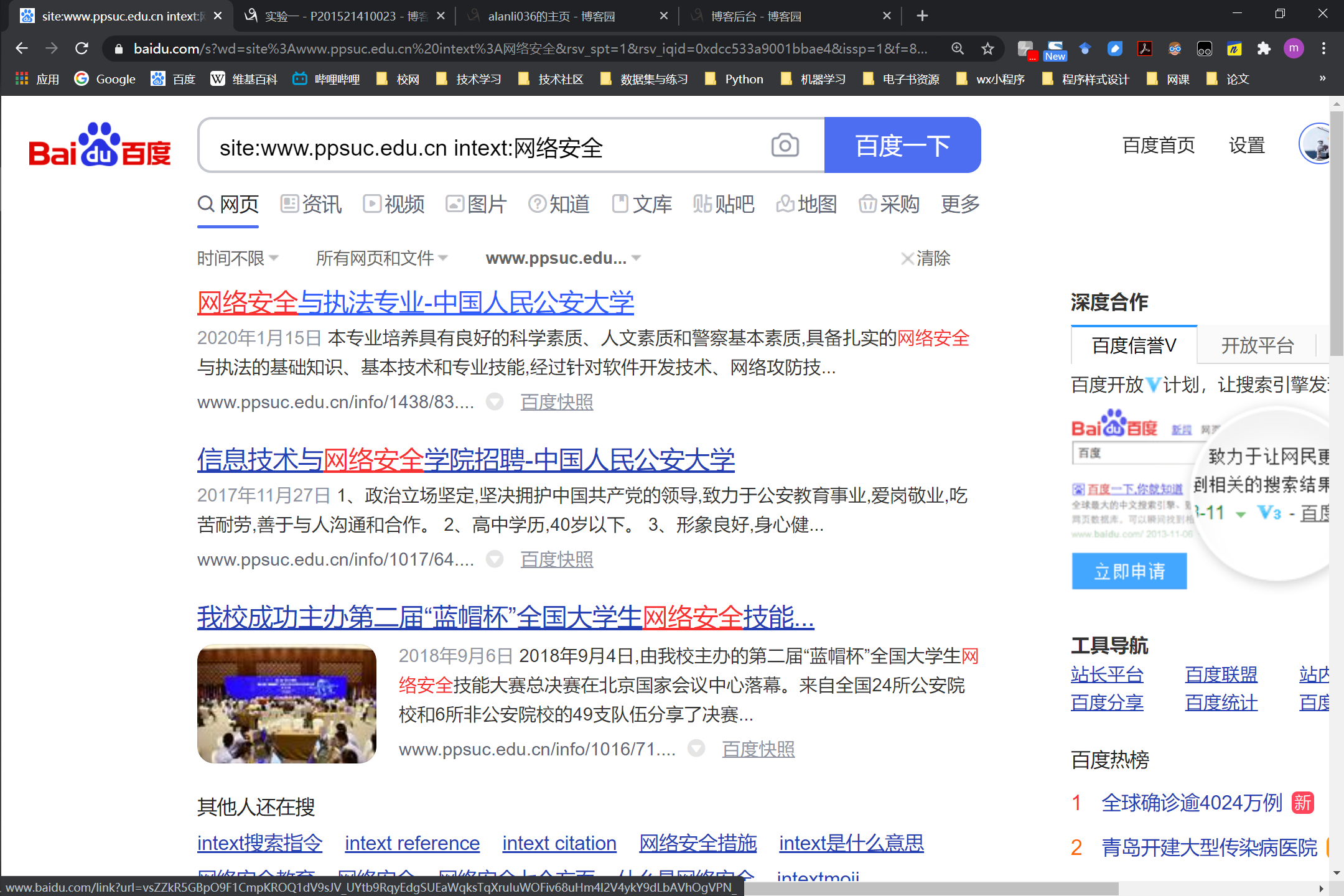
Task: Expand arrow next to first result URL
Action: click(495, 402)
